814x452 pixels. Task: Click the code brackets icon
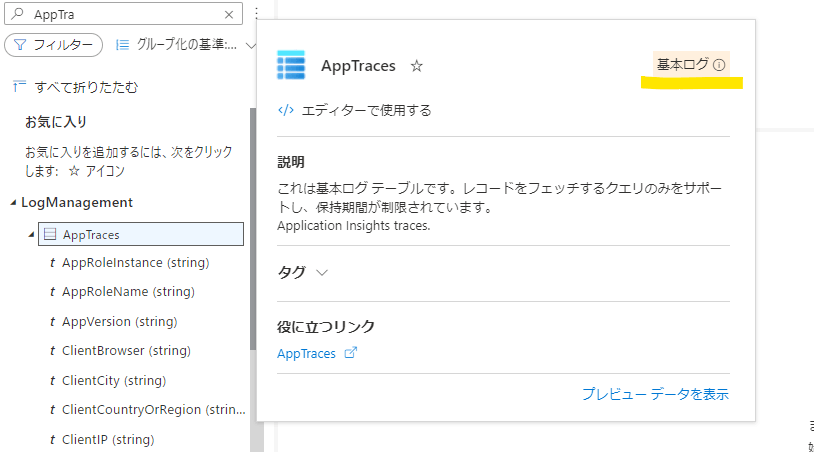[x=286, y=110]
